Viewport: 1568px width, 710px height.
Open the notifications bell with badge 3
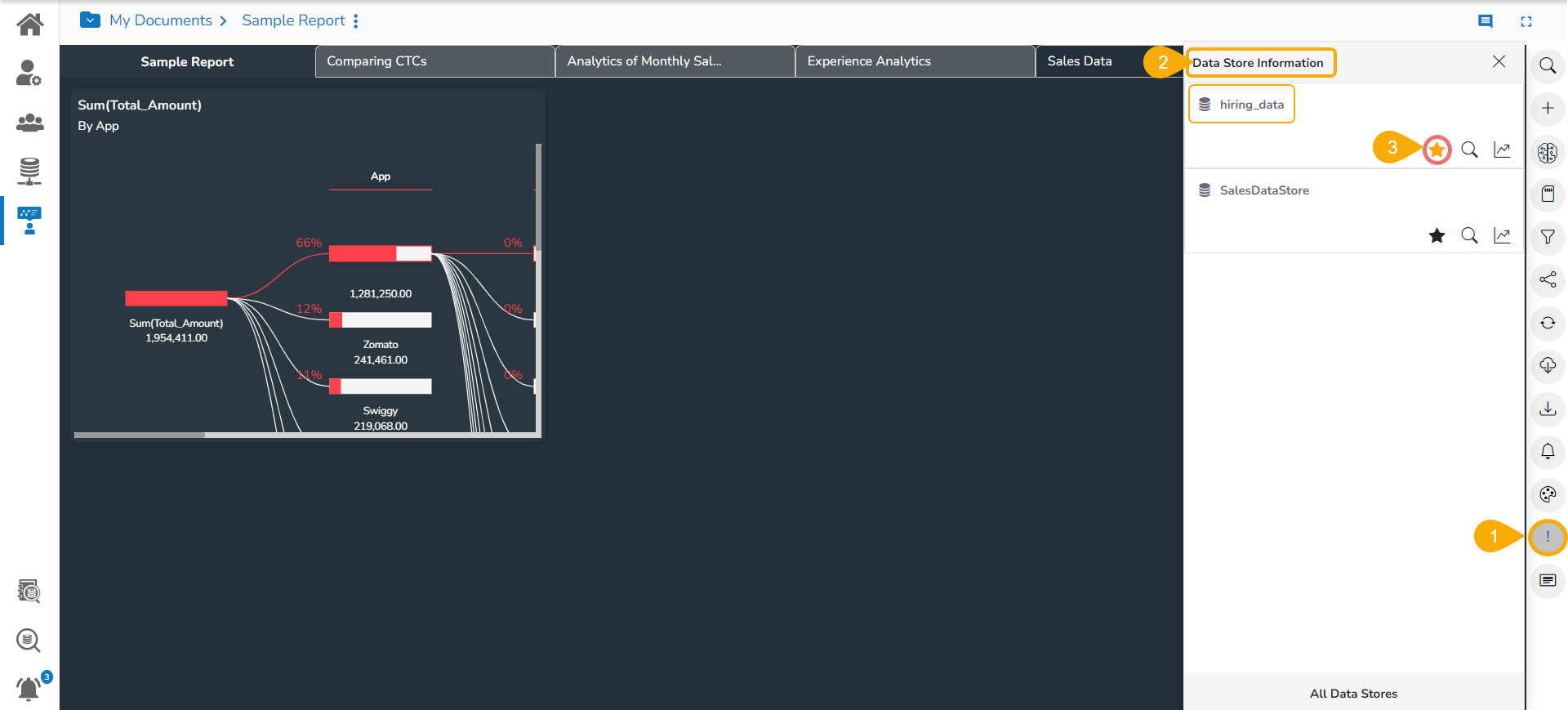click(29, 689)
